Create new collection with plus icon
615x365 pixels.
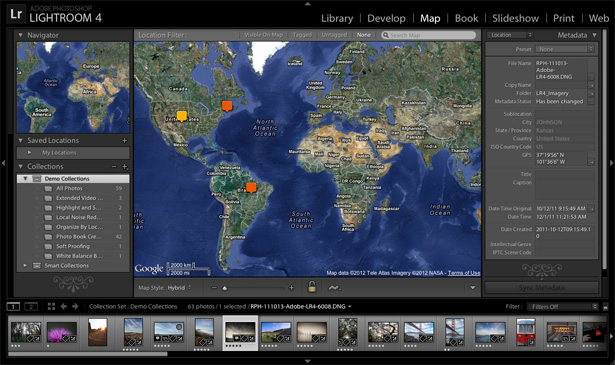pos(124,167)
